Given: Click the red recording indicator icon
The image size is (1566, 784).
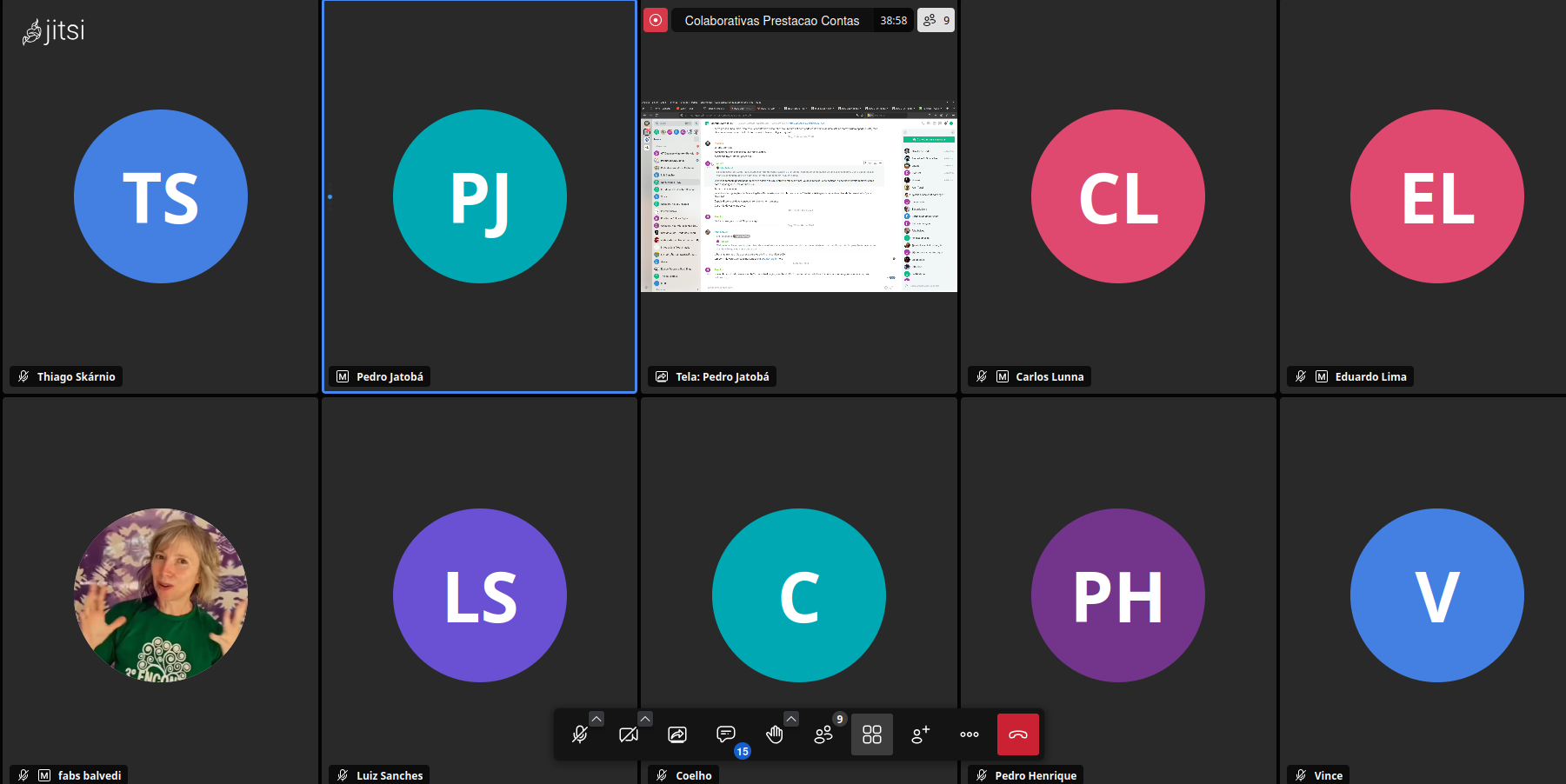Looking at the screenshot, I should (x=656, y=20).
